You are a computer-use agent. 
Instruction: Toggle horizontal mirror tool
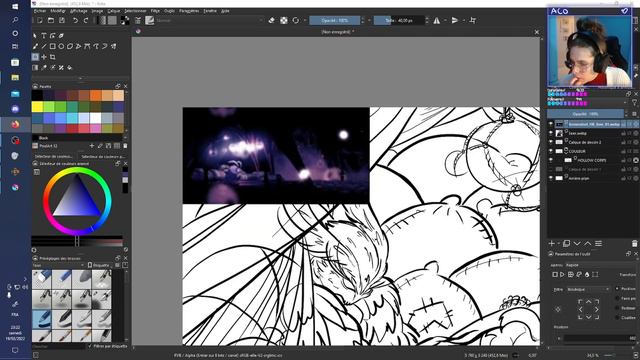pyautogui.click(x=437, y=20)
